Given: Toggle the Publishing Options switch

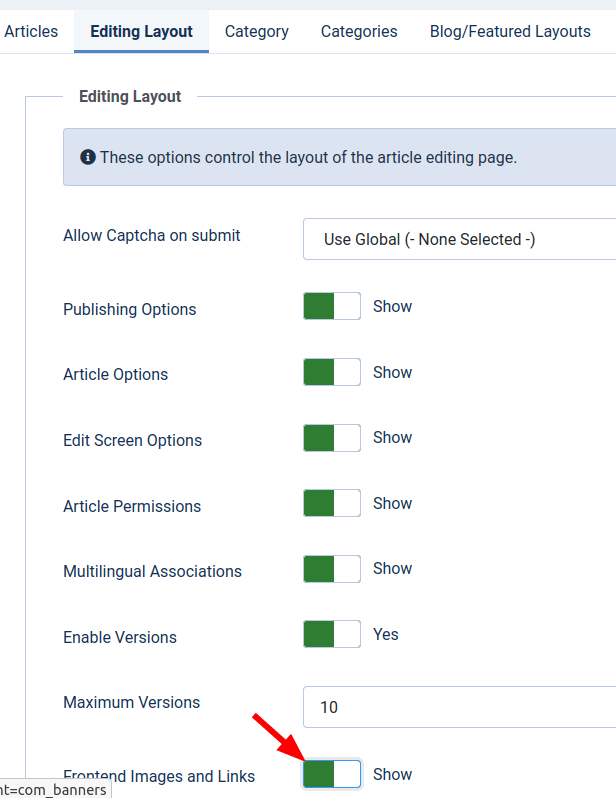Looking at the screenshot, I should 332,306.
